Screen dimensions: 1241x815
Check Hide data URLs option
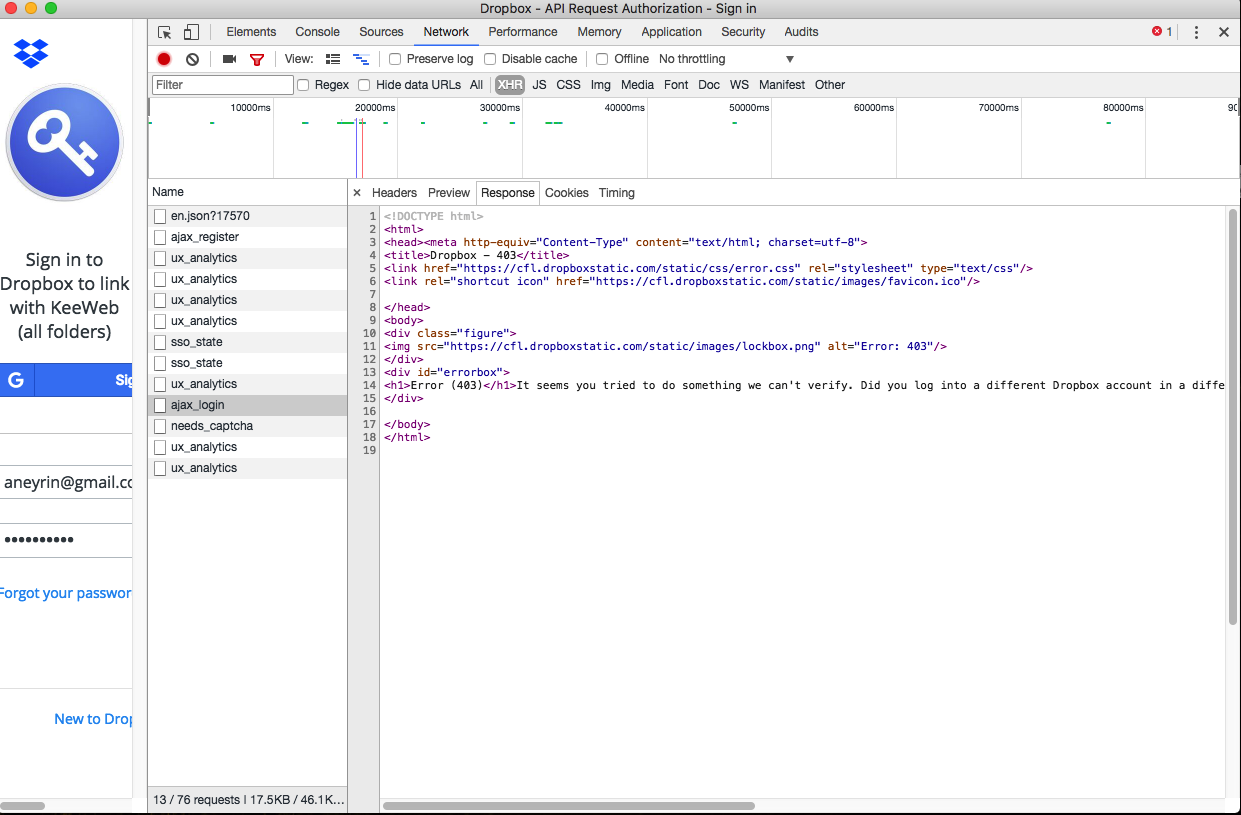point(364,85)
